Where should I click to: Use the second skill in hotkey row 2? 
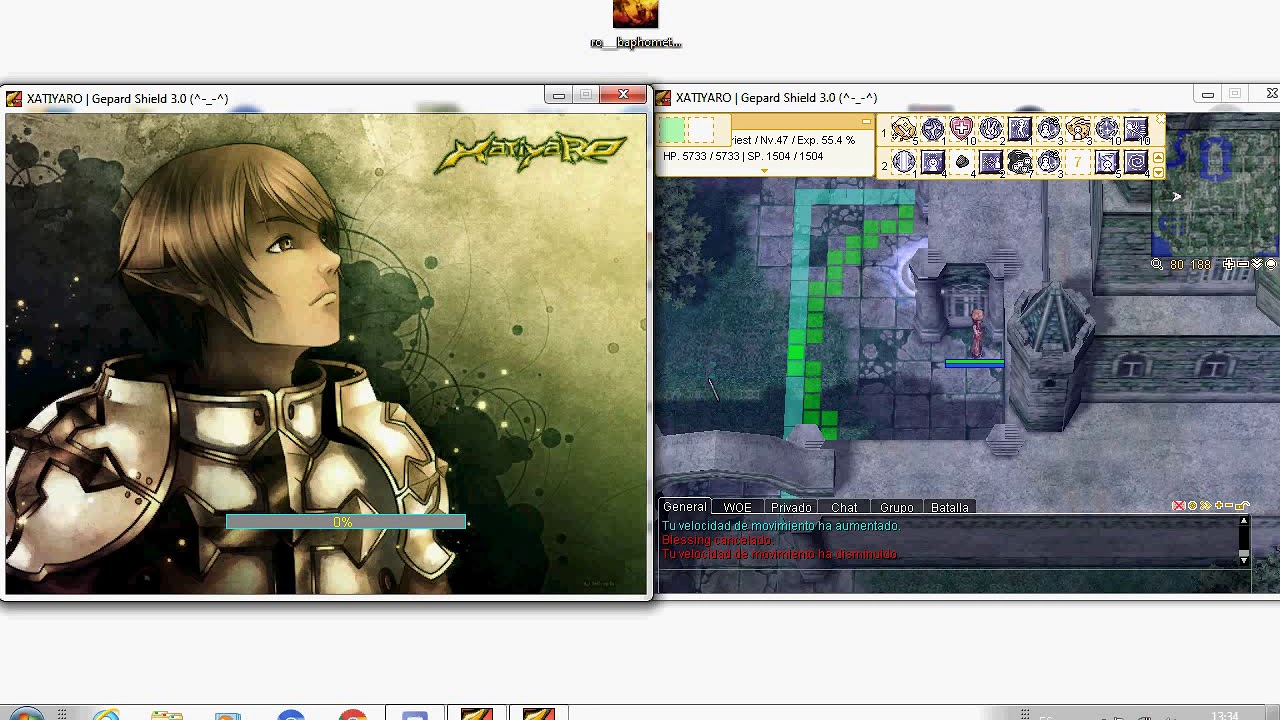[x=932, y=162]
